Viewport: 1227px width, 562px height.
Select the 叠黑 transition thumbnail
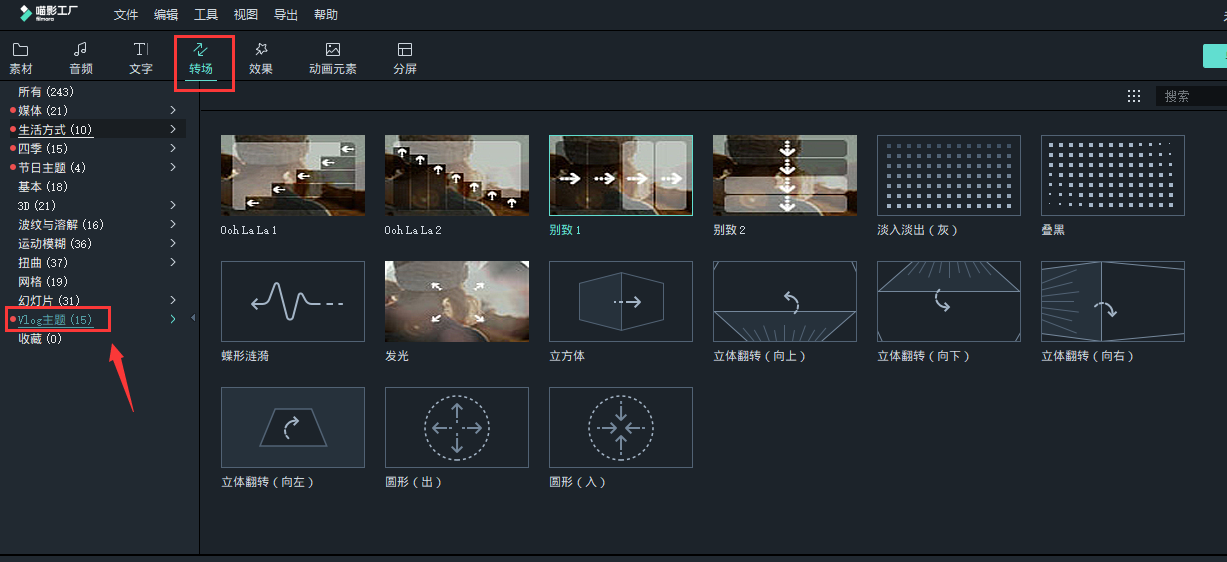[x=1113, y=175]
